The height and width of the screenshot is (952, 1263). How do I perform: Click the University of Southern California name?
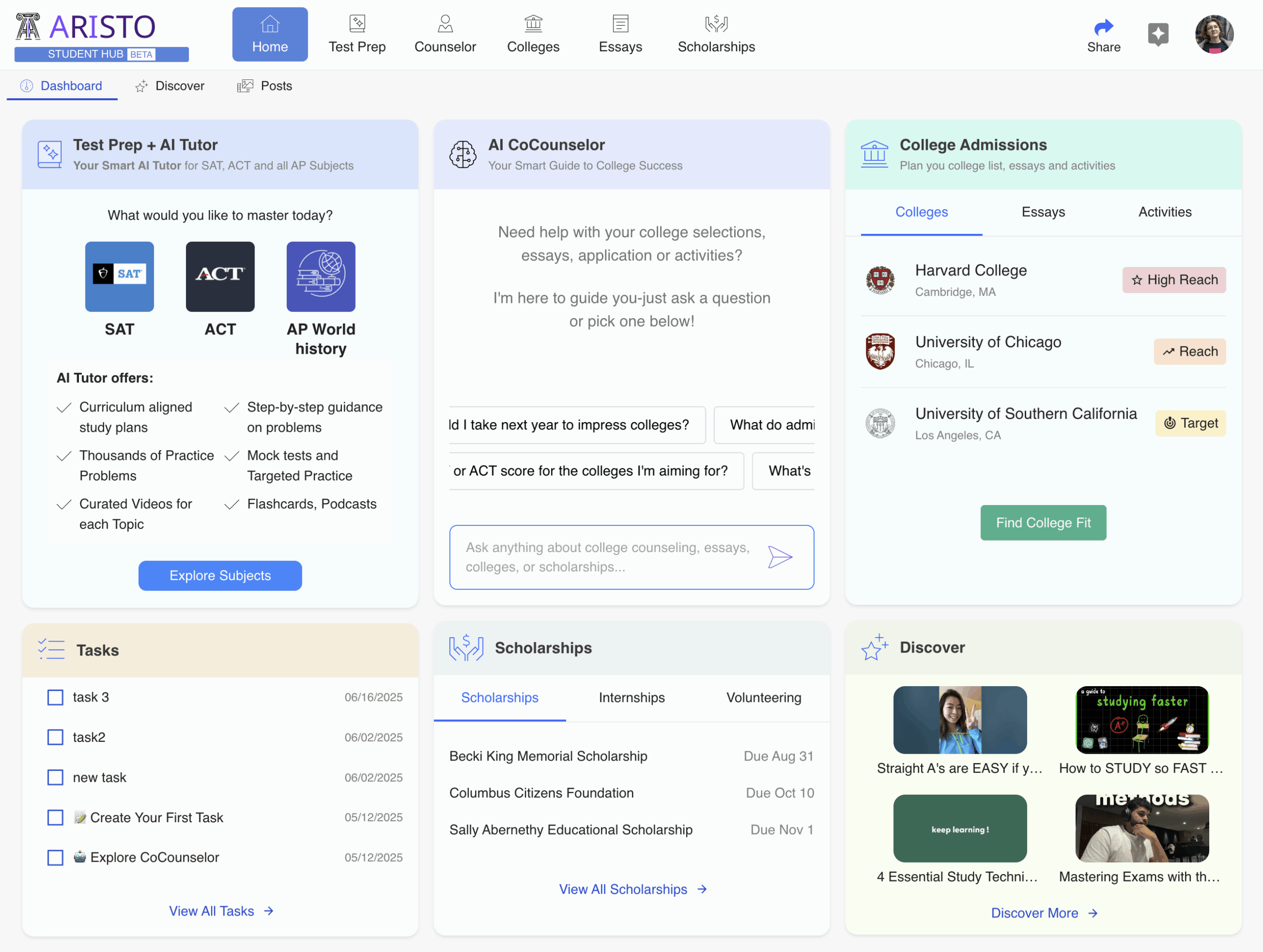(1026, 414)
